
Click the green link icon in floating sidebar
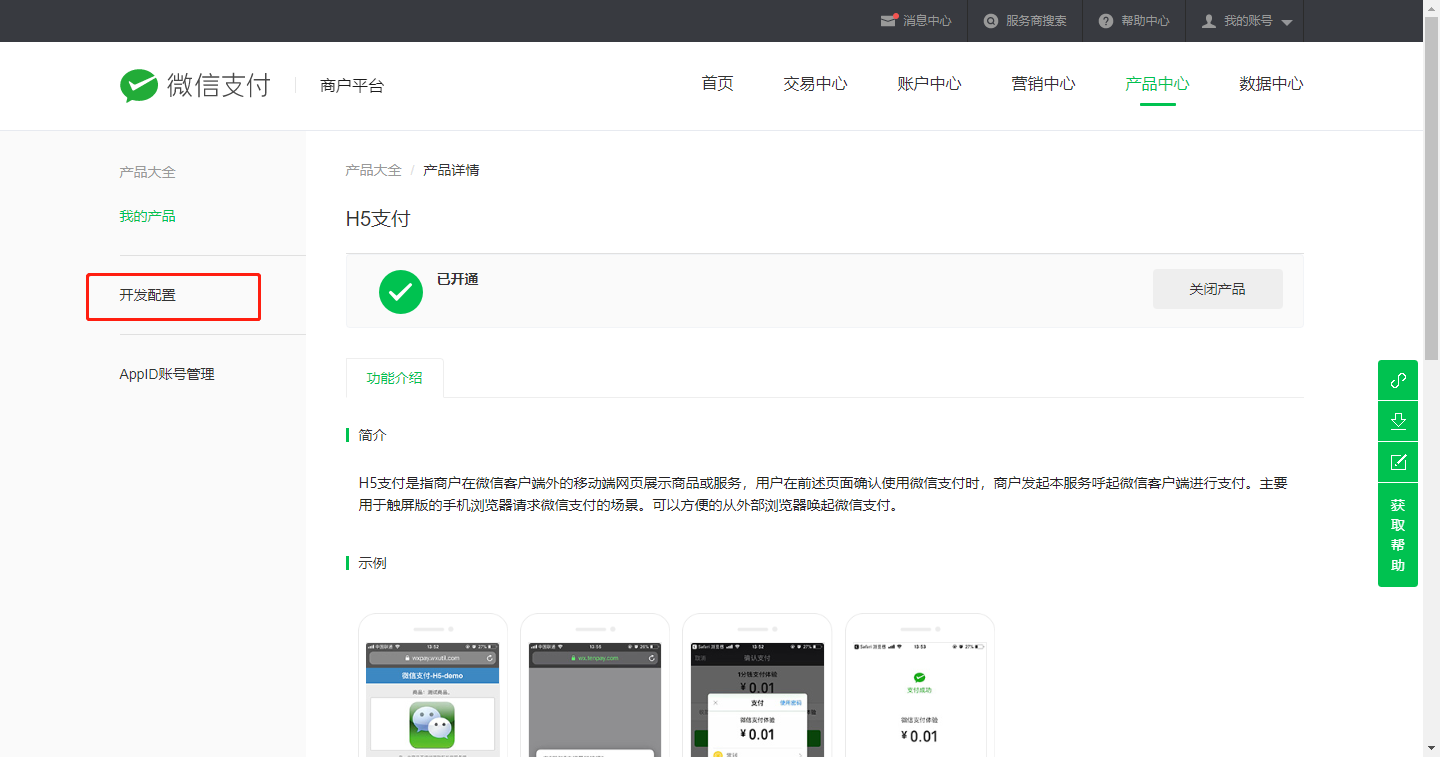[x=1398, y=380]
